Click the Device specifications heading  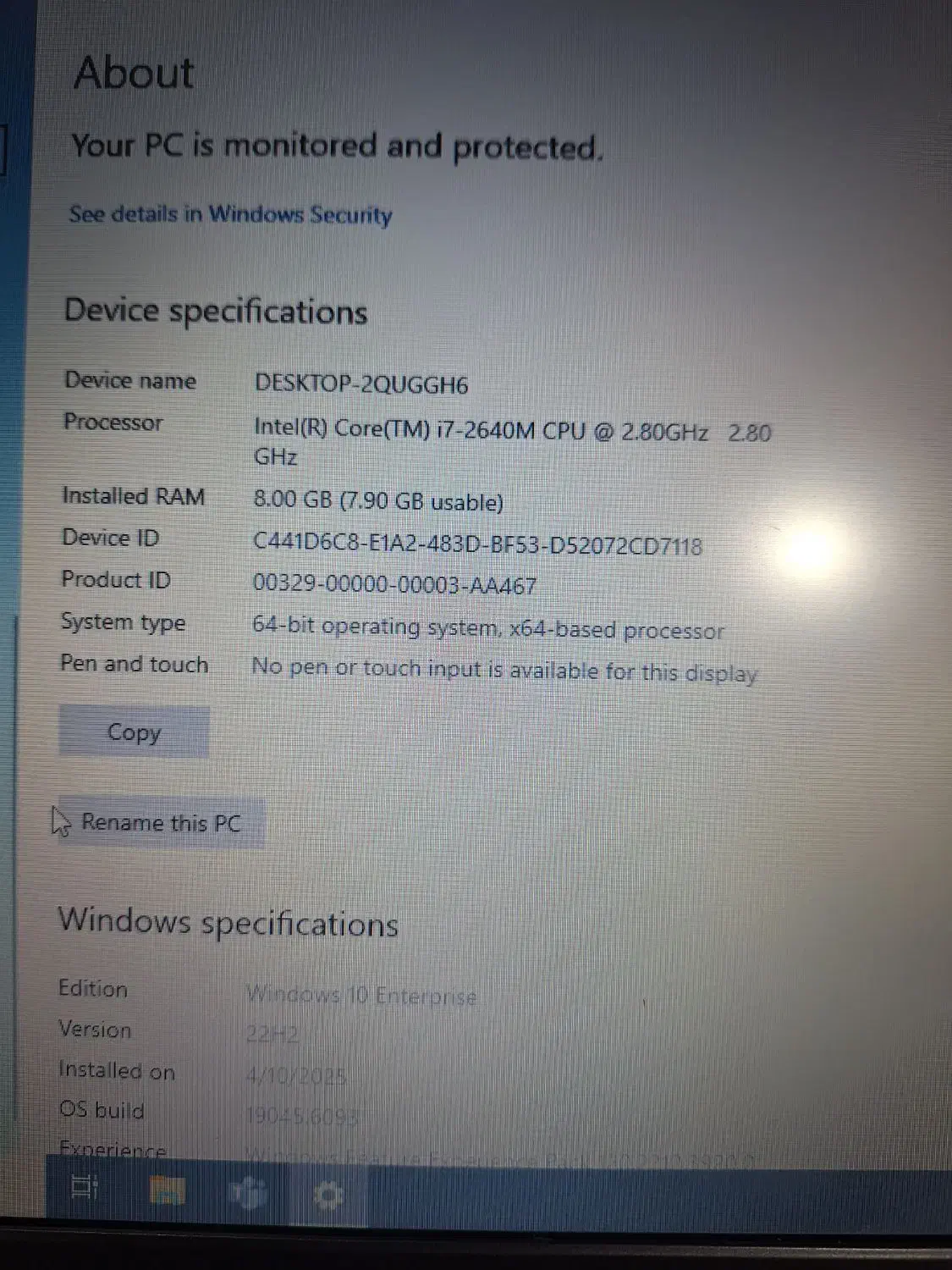pyautogui.click(x=216, y=312)
